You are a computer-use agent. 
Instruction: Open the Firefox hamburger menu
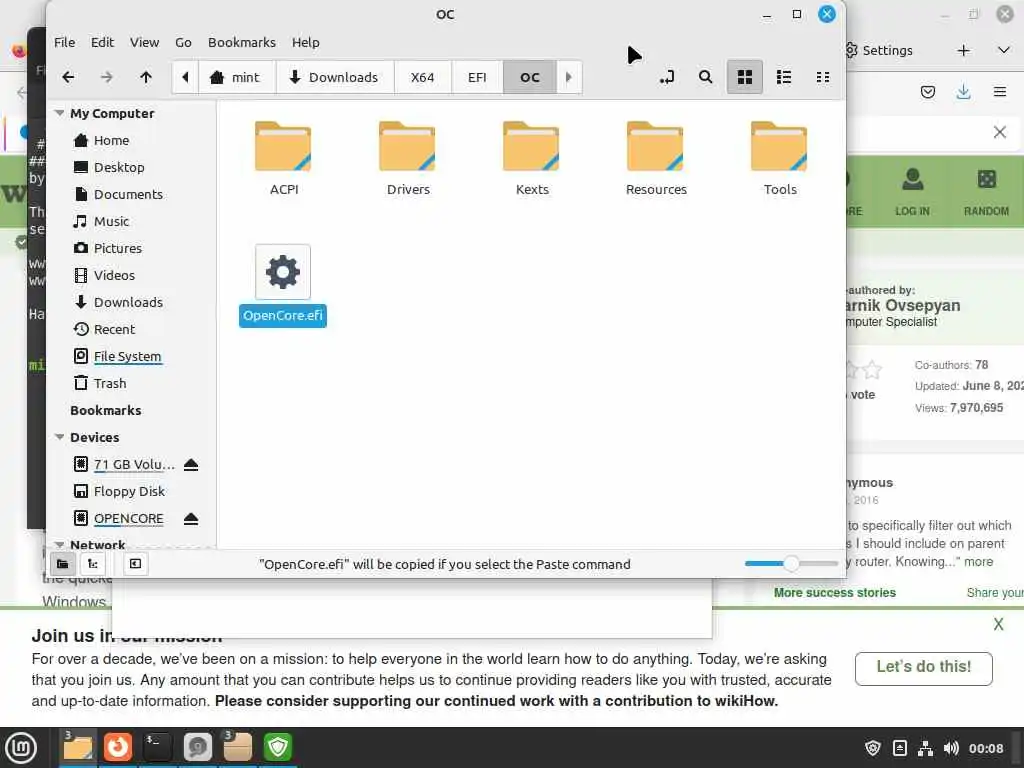(x=1000, y=92)
